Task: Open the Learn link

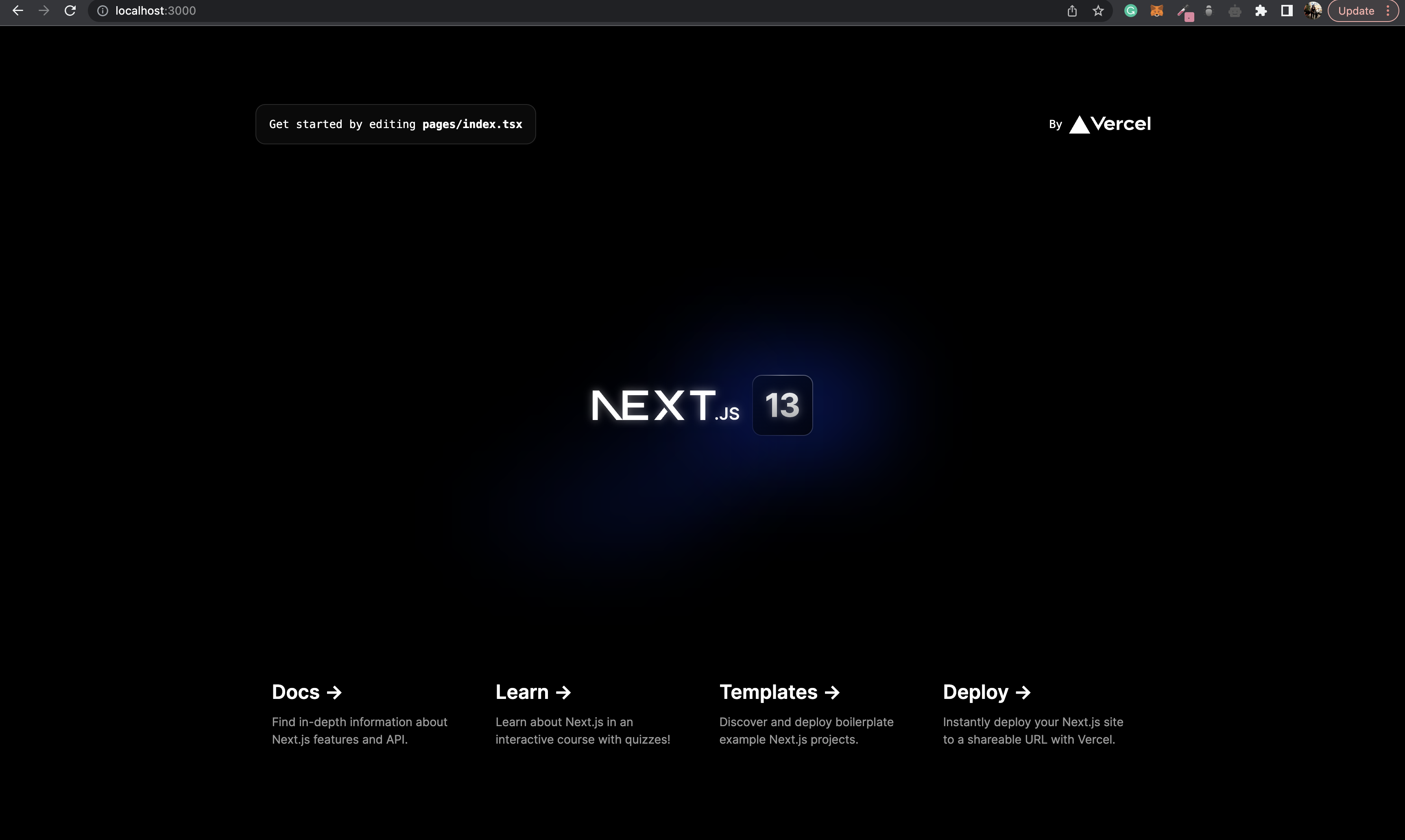Action: pos(533,692)
